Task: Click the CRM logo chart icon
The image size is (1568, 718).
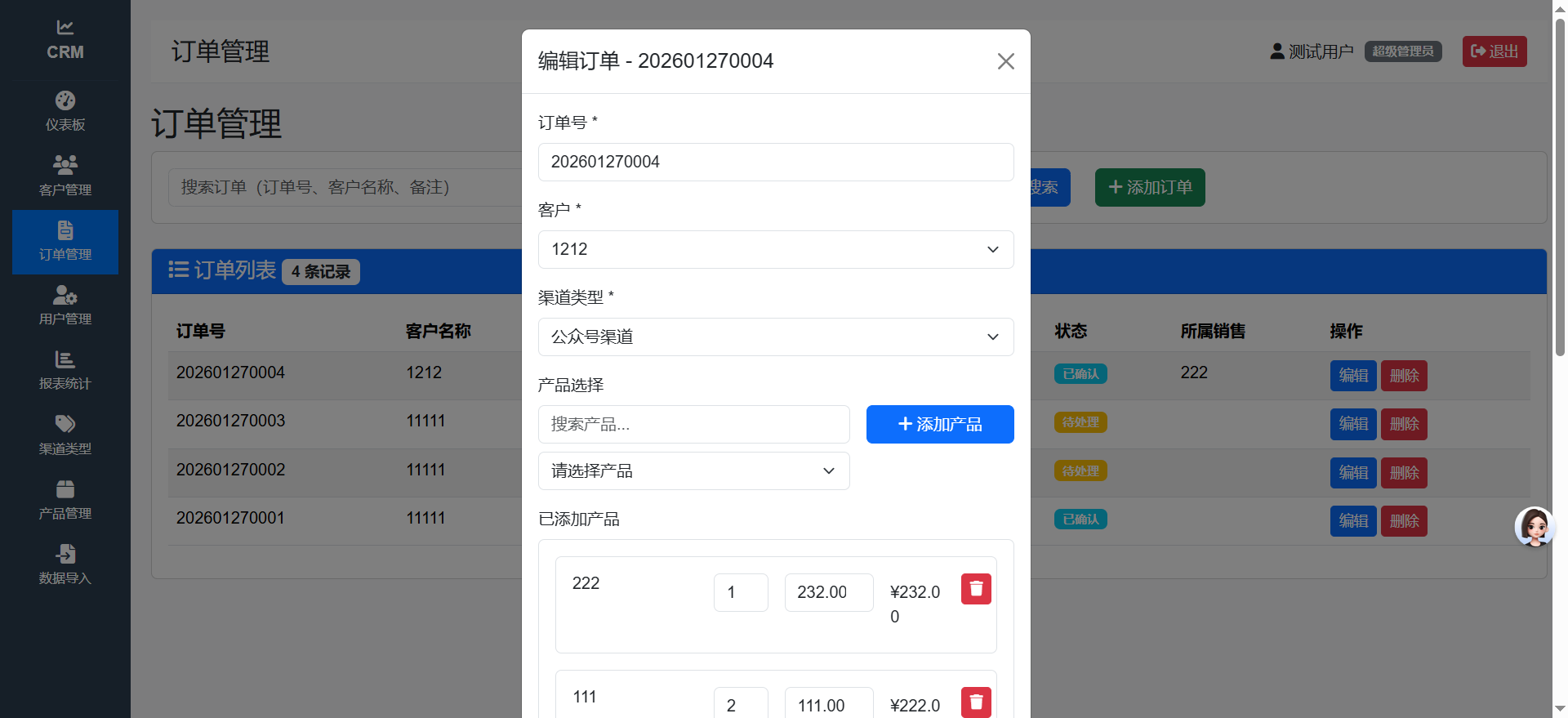Action: coord(65,28)
